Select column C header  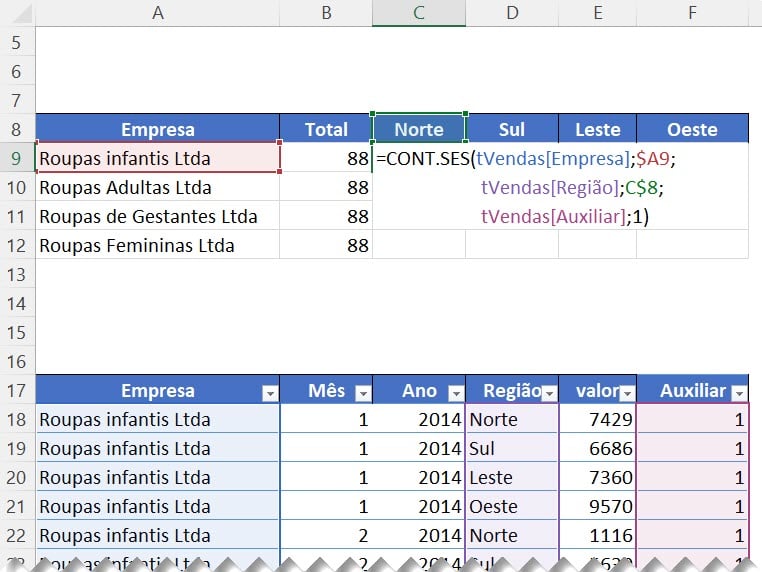click(x=418, y=13)
